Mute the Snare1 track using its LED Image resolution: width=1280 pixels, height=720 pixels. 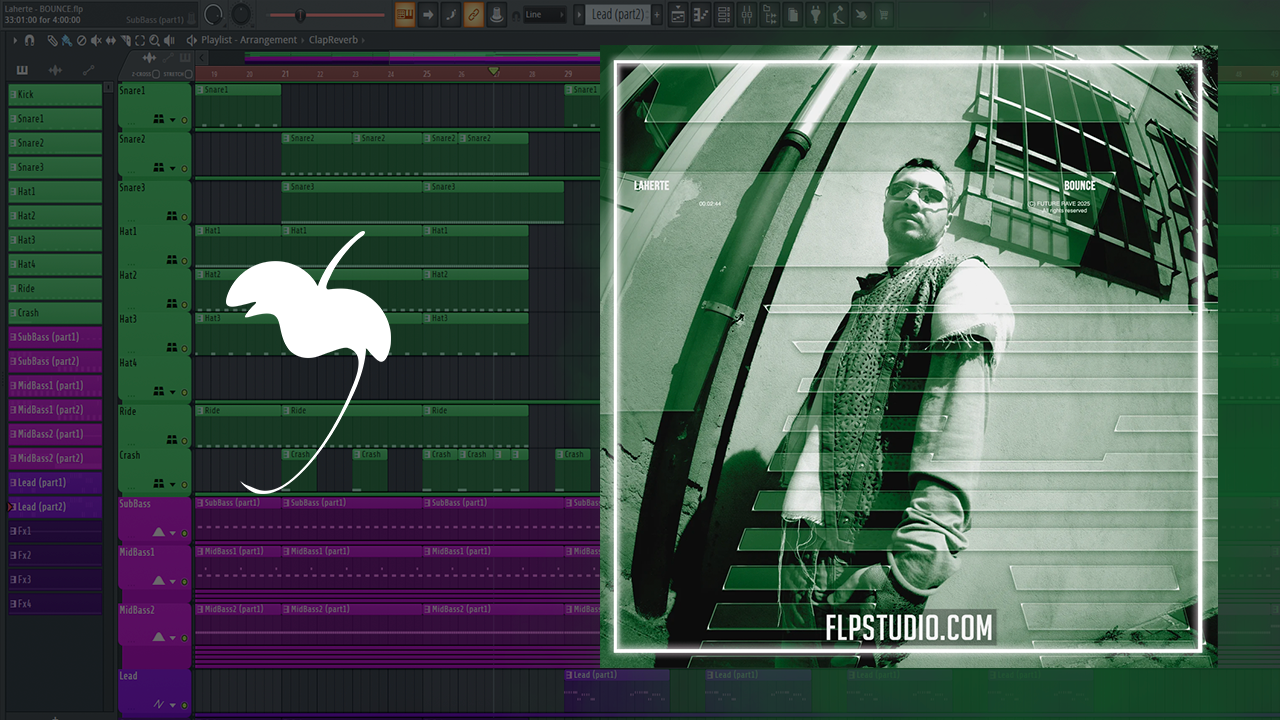(x=184, y=121)
